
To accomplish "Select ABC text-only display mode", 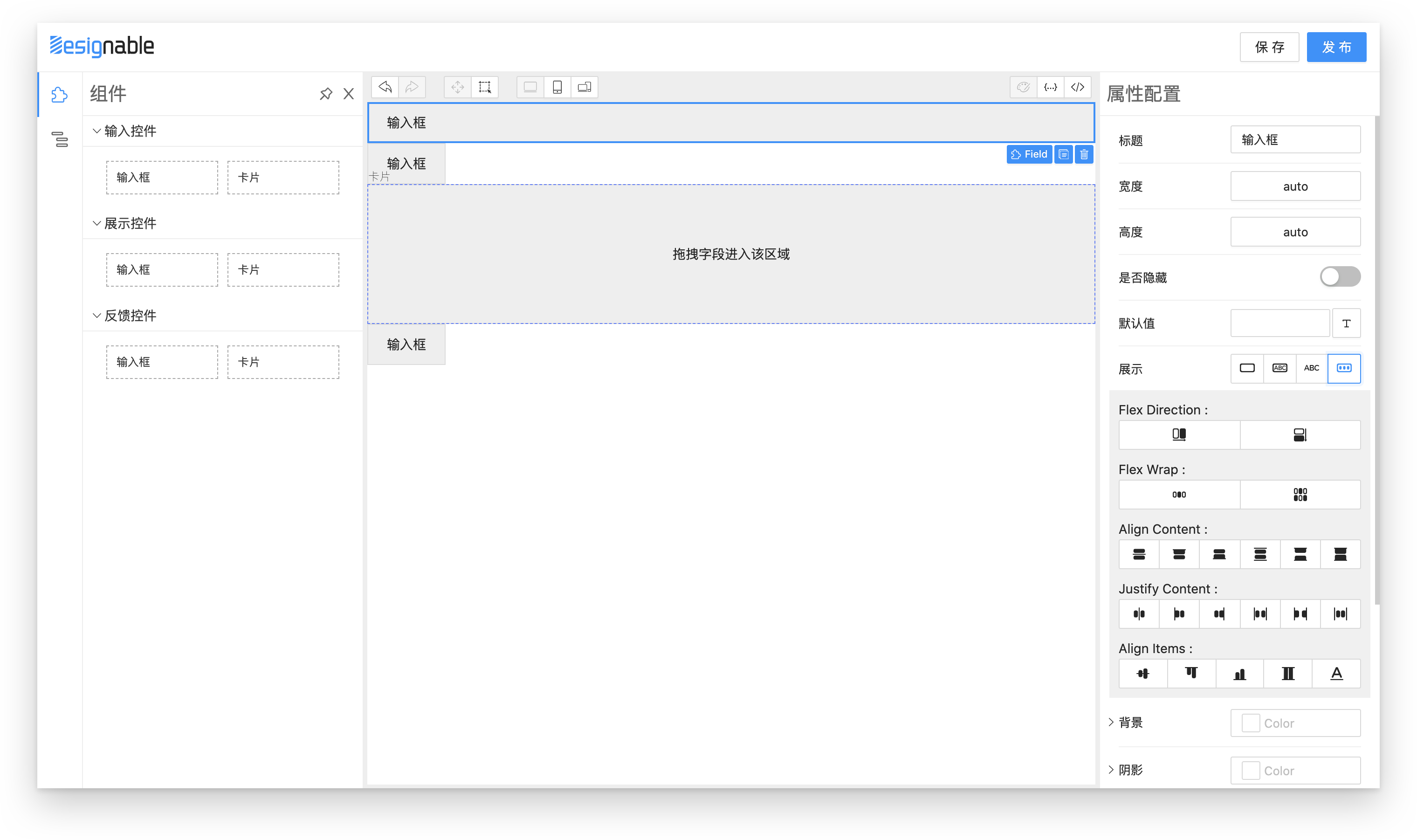I will 1311,368.
